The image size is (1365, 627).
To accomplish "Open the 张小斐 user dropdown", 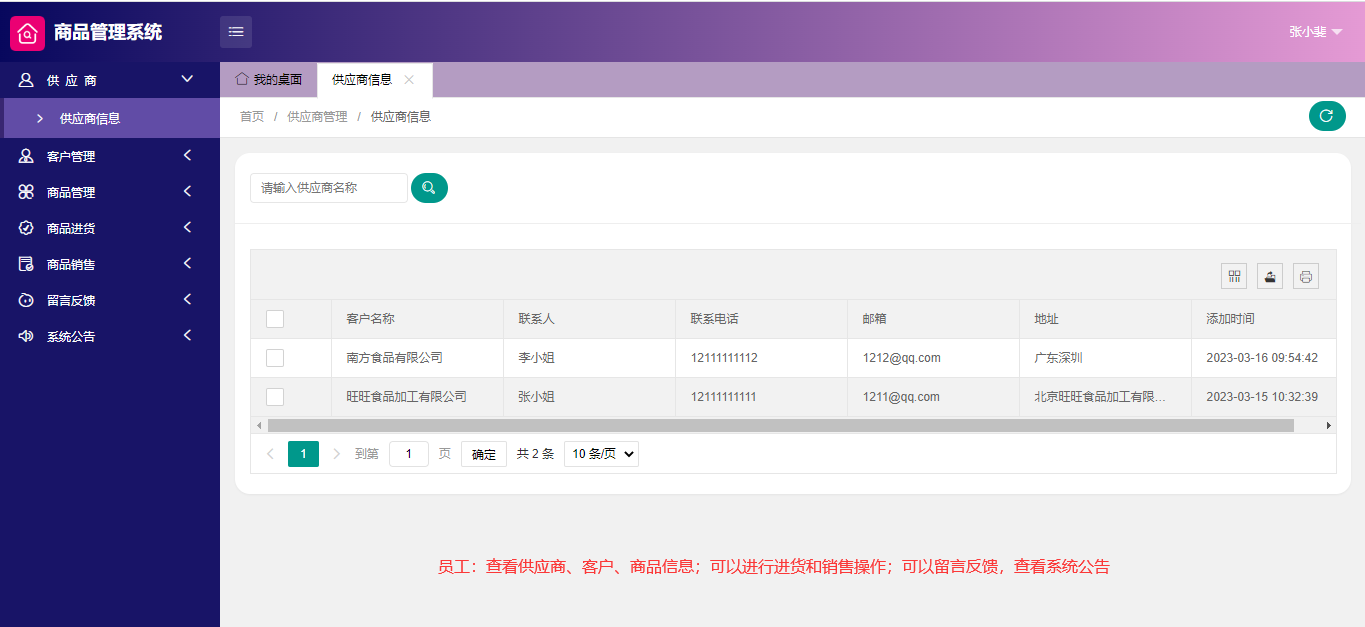I will point(1315,32).
